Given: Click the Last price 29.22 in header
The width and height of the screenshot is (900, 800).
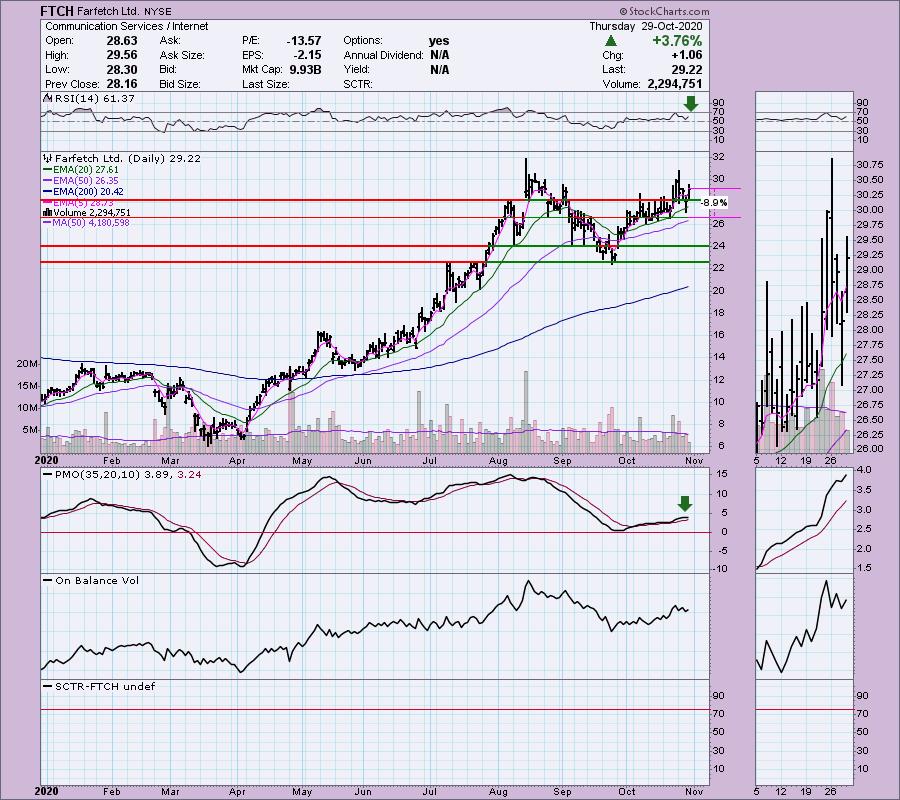Looking at the screenshot, I should (686, 69).
